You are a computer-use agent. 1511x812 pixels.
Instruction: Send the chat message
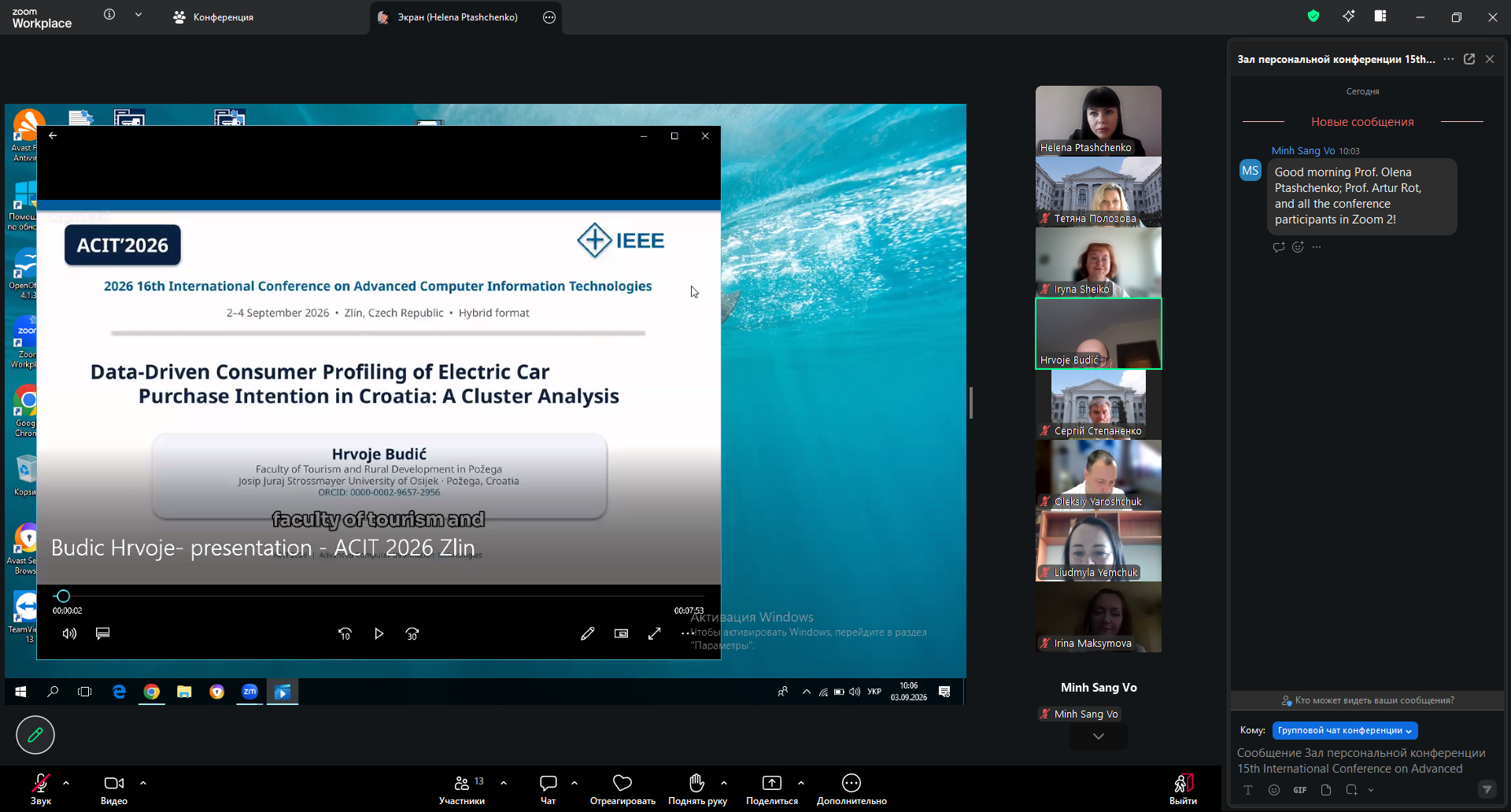[x=1487, y=789]
